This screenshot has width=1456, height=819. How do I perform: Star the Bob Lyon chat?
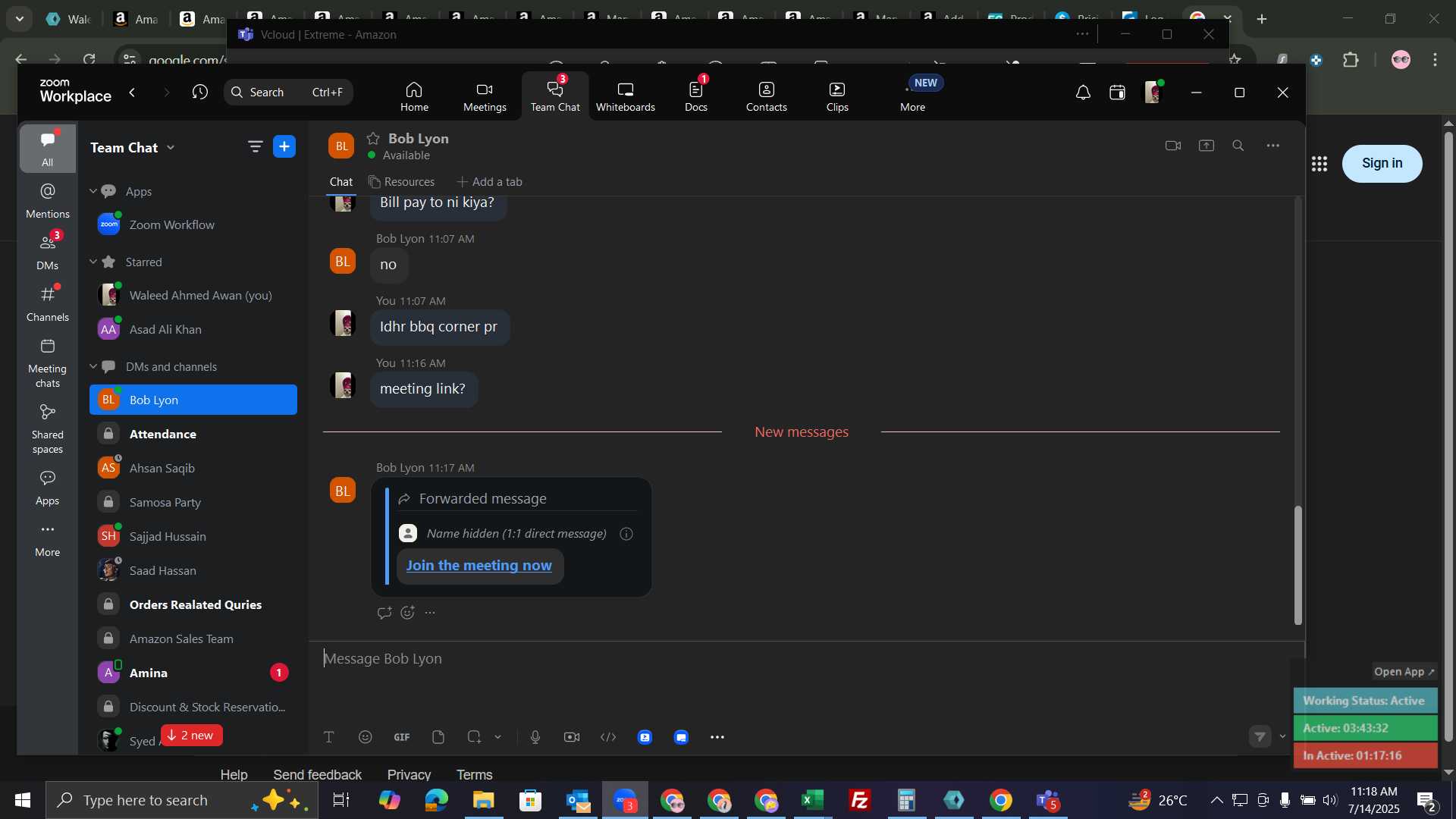373,139
